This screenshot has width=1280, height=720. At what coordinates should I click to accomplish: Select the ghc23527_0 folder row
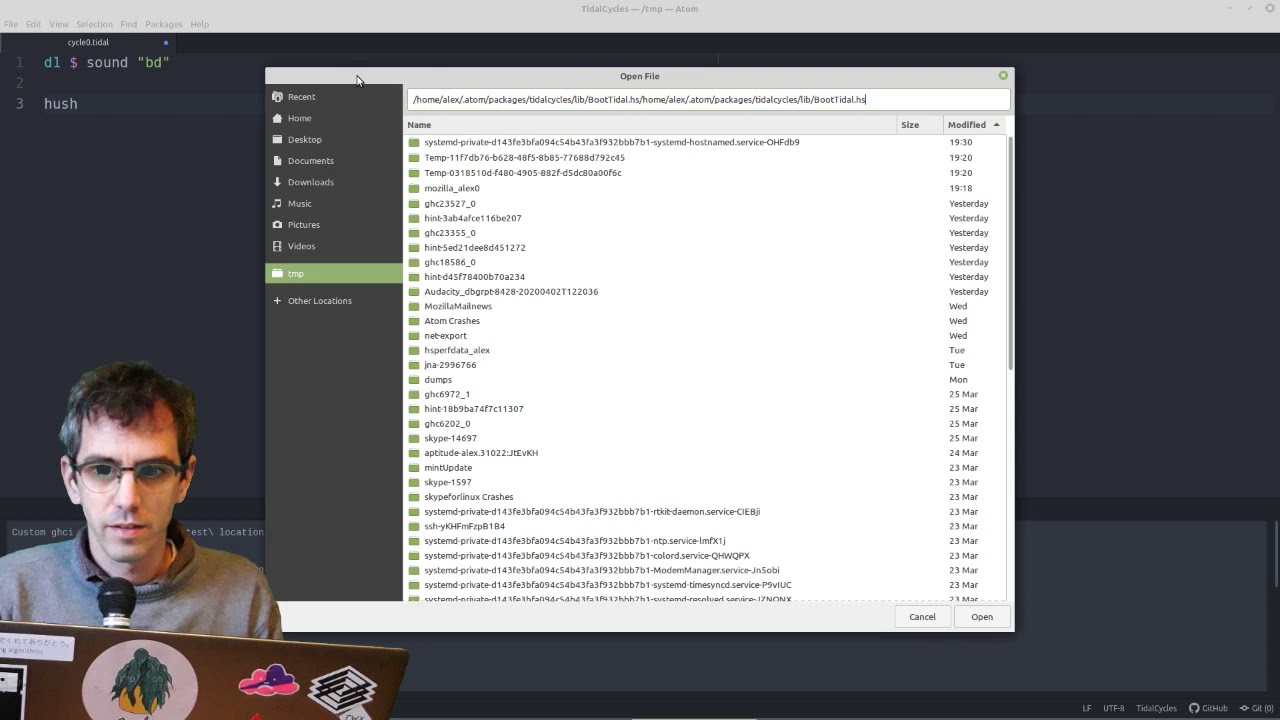click(x=705, y=203)
